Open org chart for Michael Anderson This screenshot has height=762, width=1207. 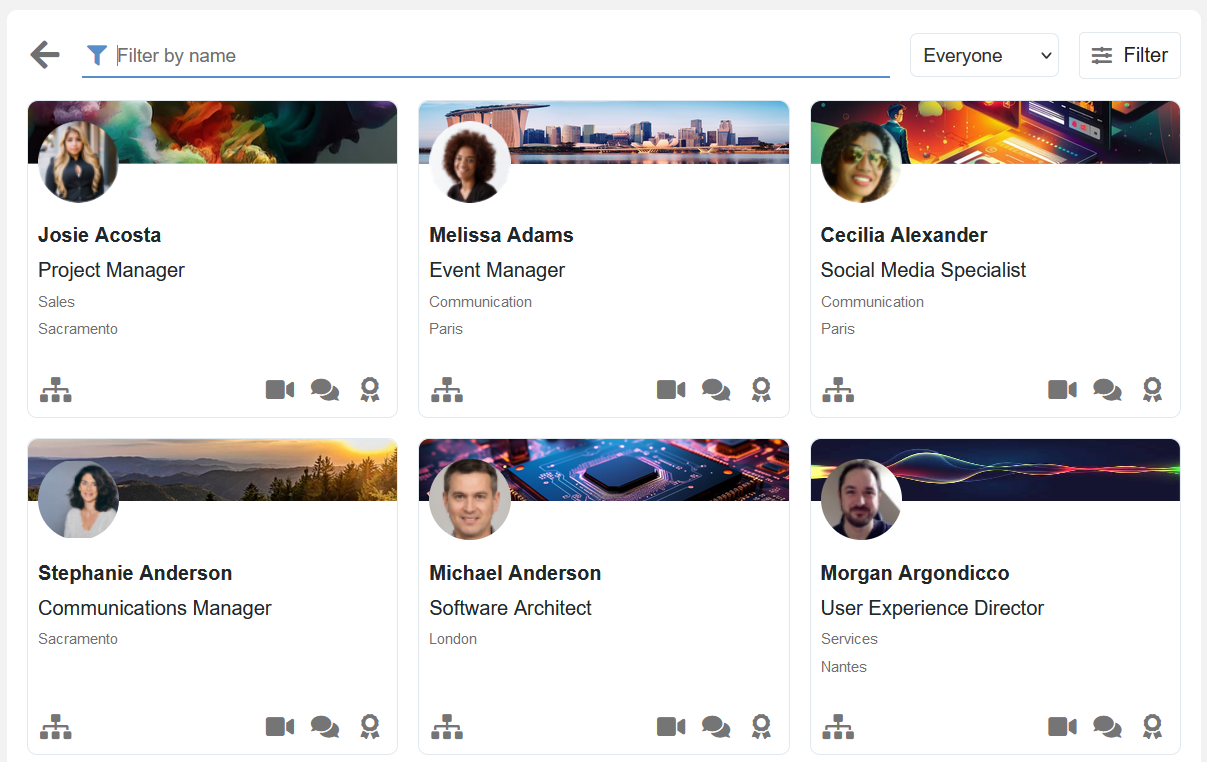pyautogui.click(x=447, y=727)
